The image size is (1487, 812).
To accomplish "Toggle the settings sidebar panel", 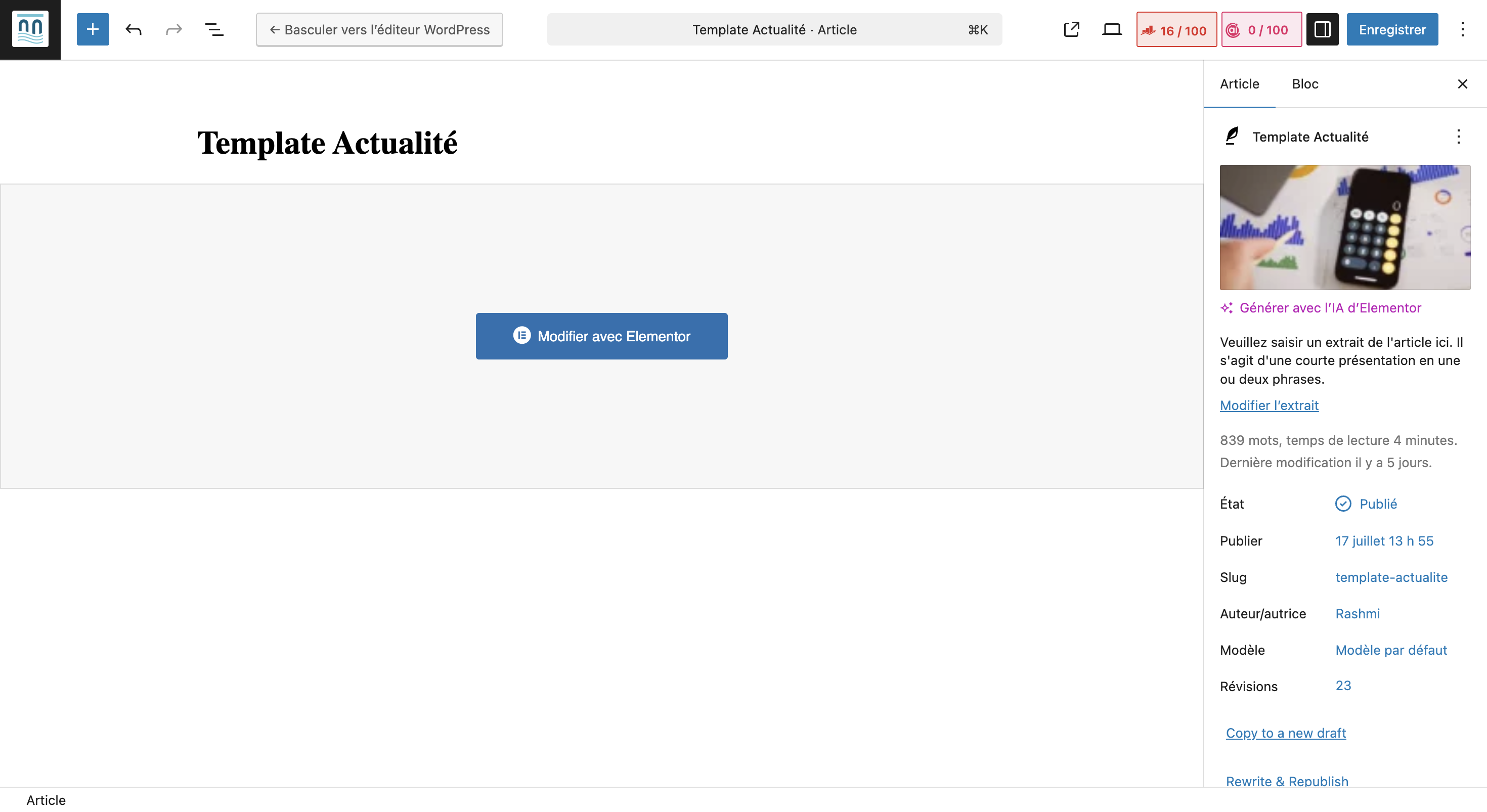I will [1322, 29].
